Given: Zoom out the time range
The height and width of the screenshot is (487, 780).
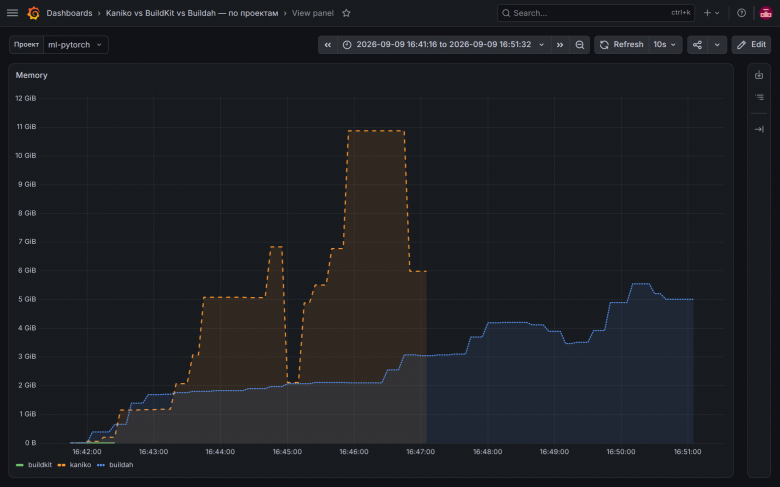Looking at the screenshot, I should [x=580, y=45].
